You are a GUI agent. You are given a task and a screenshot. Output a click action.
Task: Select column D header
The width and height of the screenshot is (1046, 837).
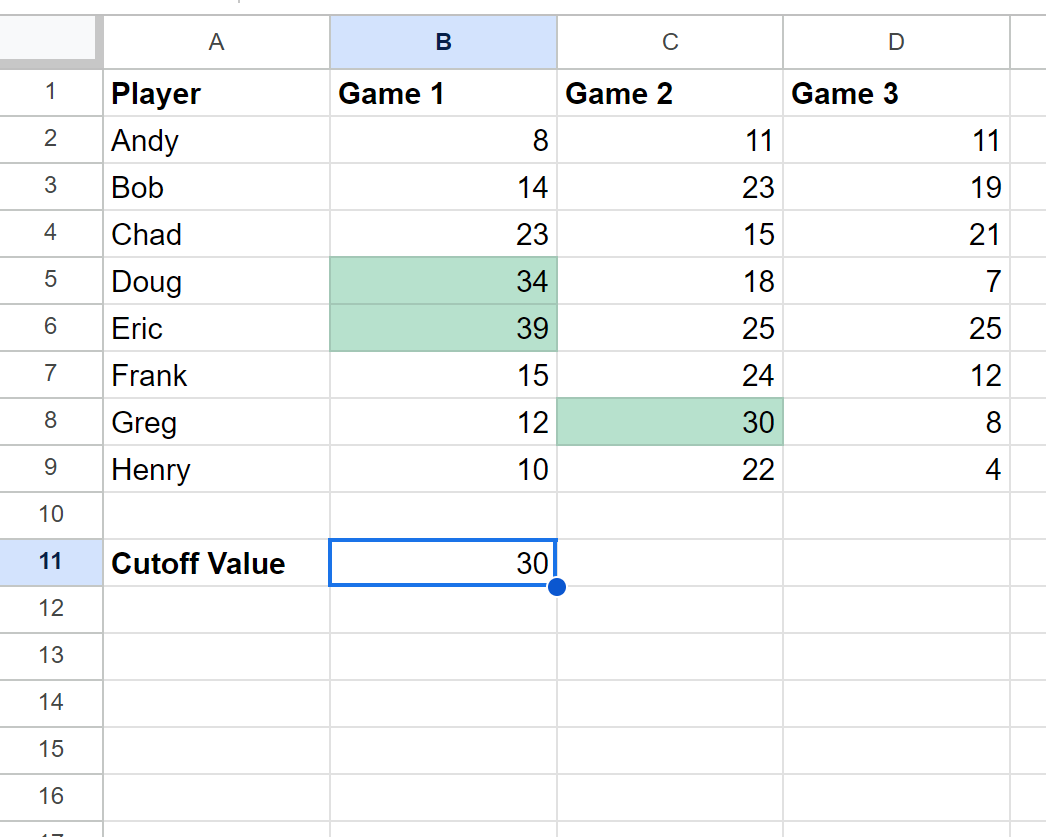[x=897, y=42]
